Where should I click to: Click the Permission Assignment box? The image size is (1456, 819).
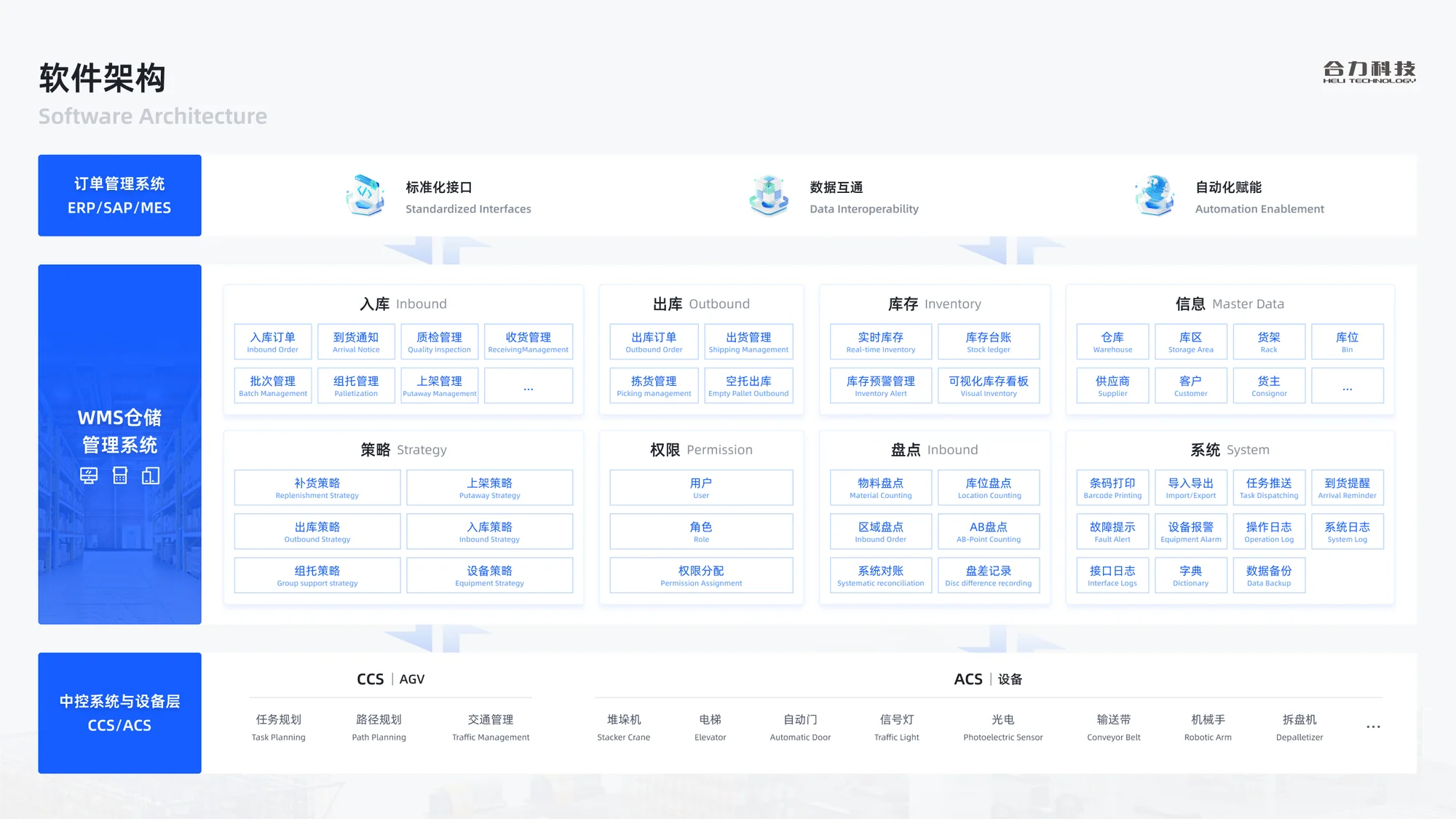(701, 575)
